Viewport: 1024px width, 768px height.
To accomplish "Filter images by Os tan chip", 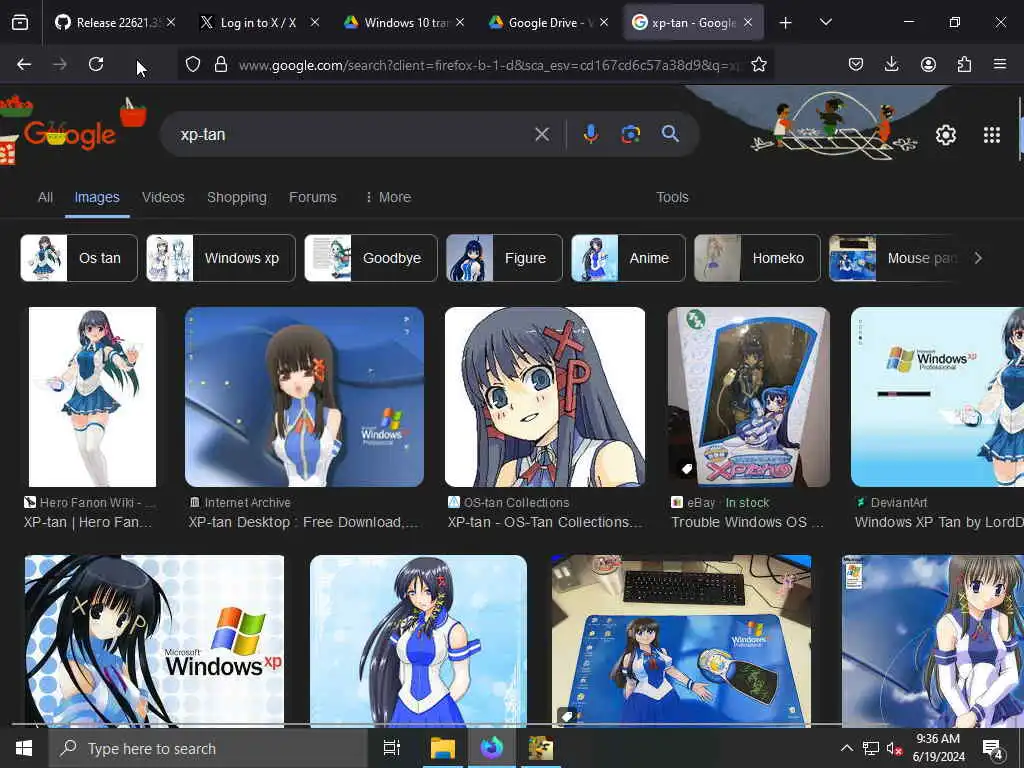I will [x=79, y=258].
